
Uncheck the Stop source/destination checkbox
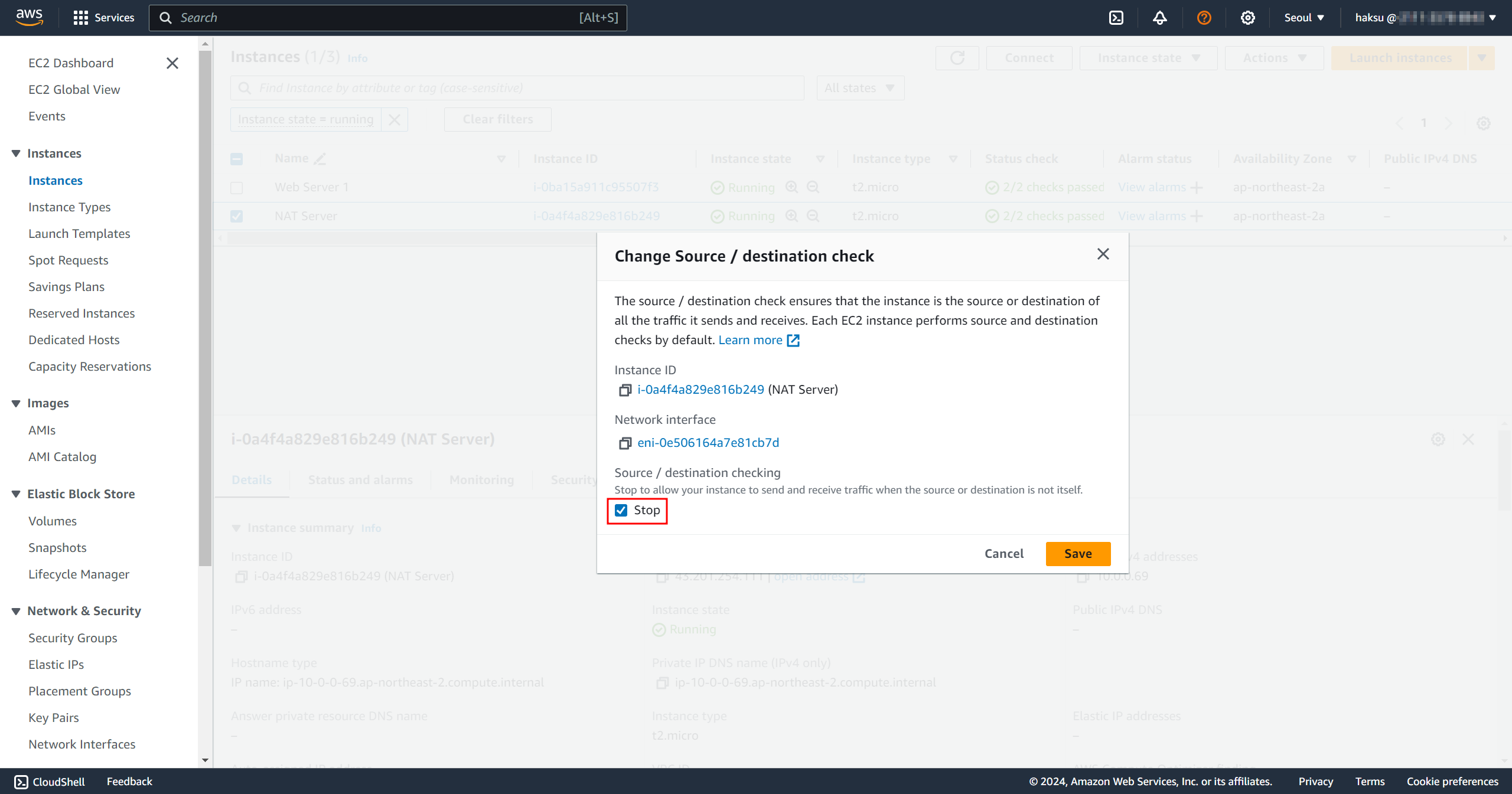[621, 510]
